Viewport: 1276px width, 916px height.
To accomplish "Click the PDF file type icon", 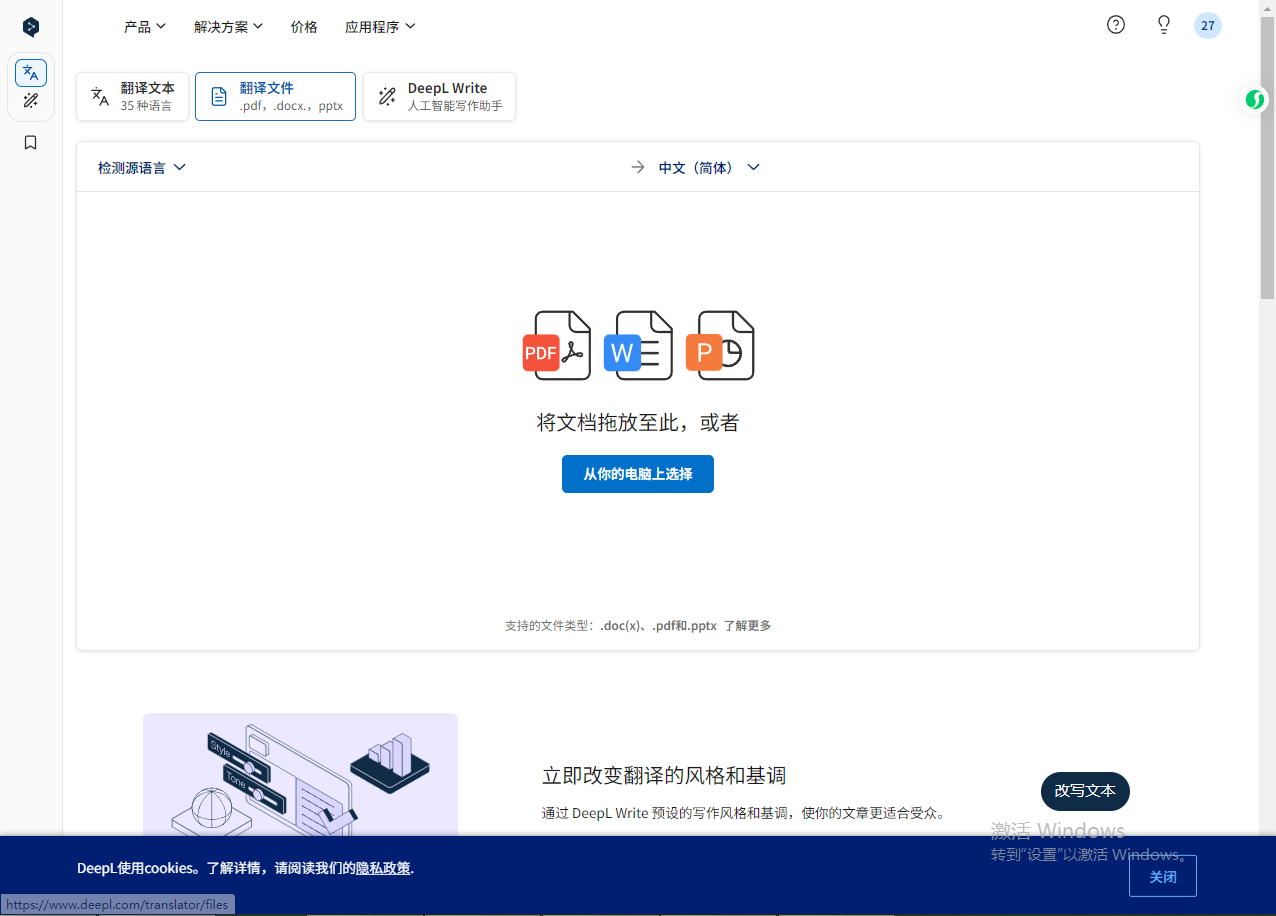I will tap(557, 346).
